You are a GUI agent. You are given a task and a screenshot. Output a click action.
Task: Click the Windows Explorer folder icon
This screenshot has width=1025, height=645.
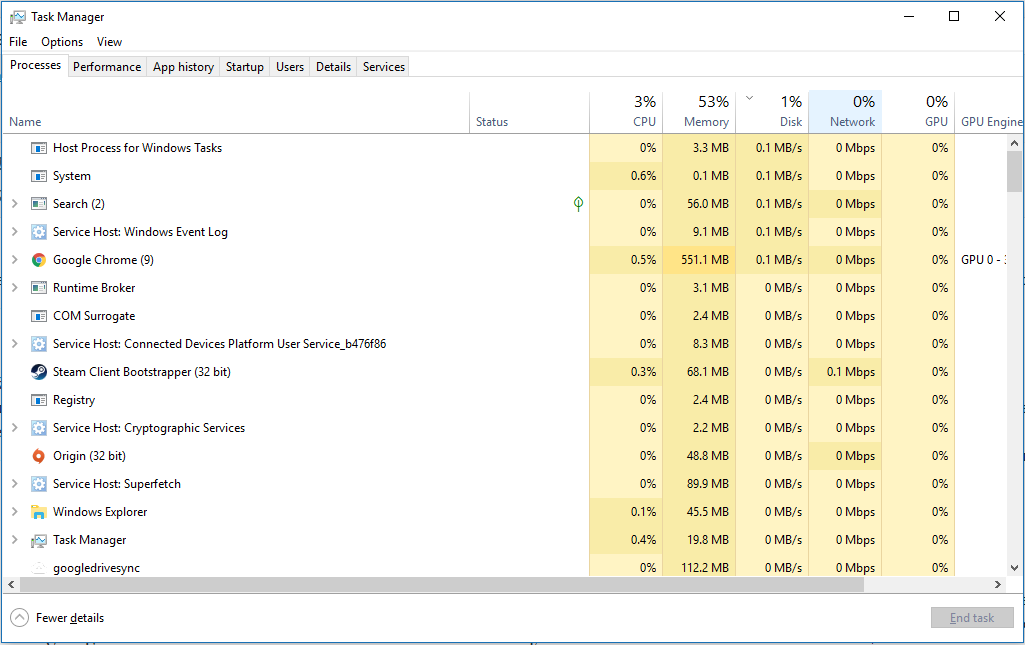pos(39,512)
